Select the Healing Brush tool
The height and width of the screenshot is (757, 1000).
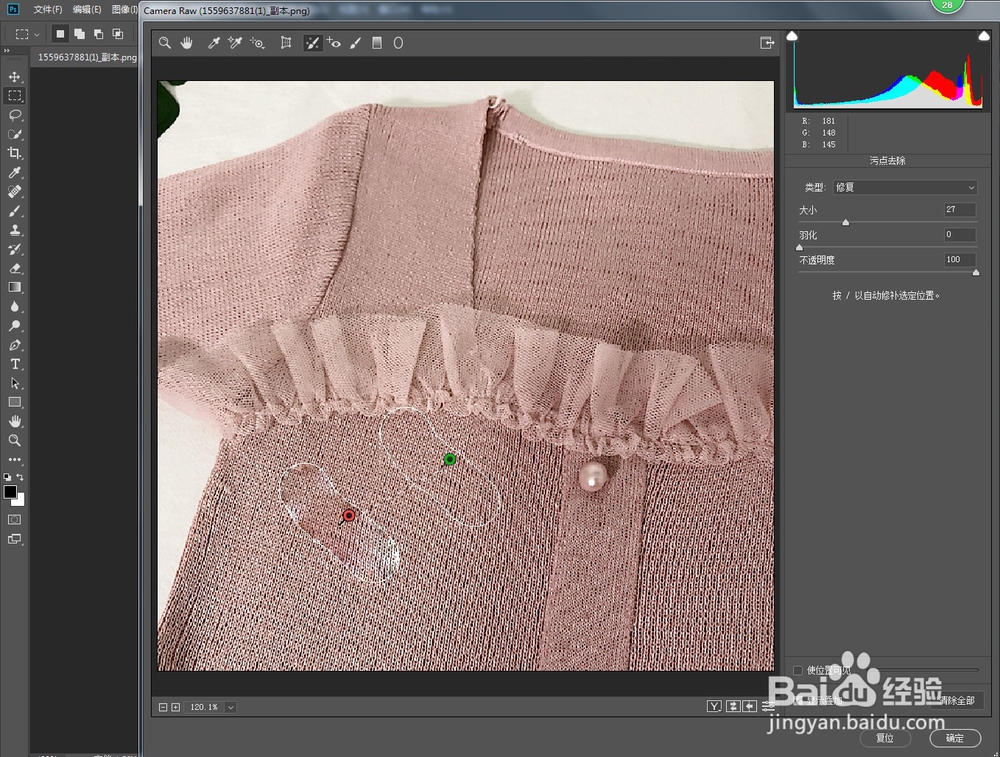(15, 191)
